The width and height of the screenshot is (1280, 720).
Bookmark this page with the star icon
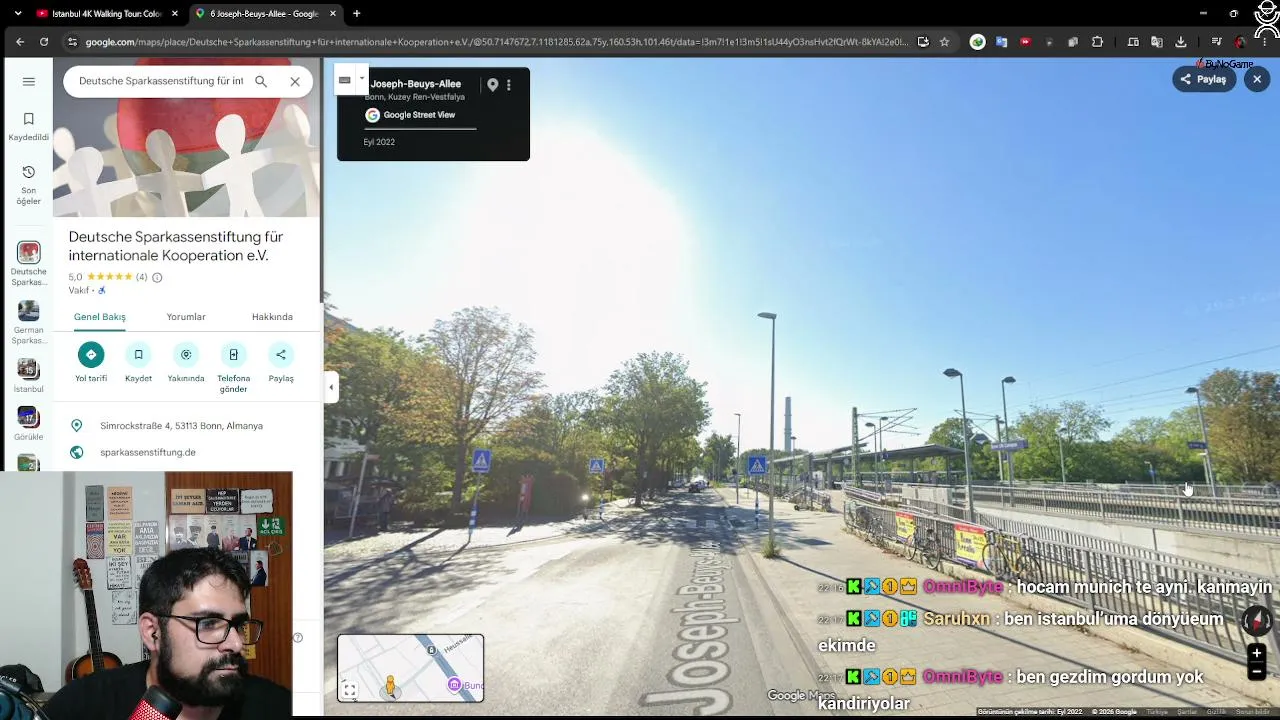944,42
